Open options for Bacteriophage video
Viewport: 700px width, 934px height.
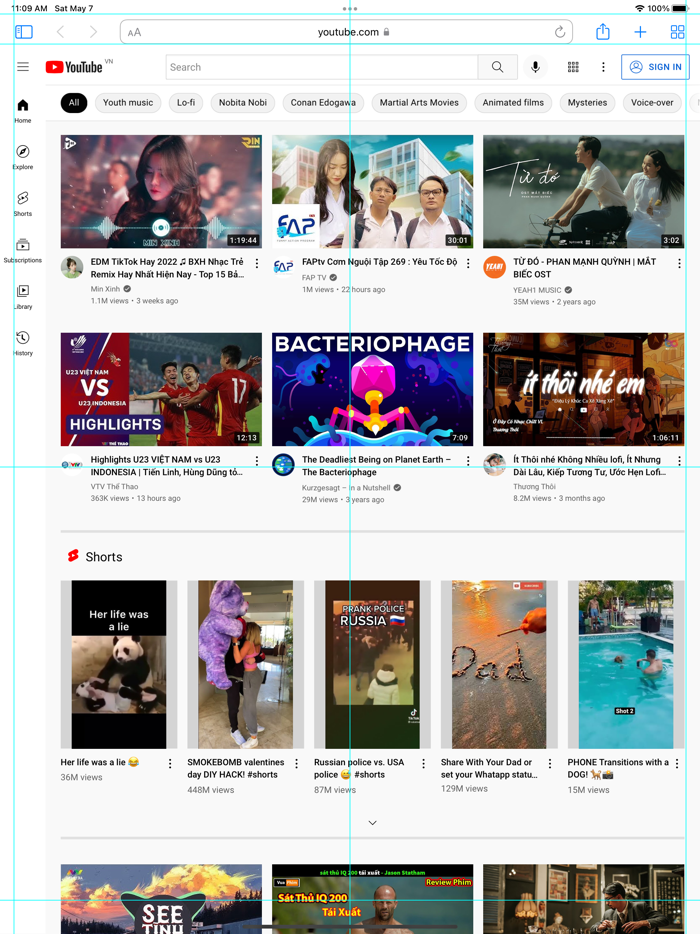pyautogui.click(x=468, y=461)
